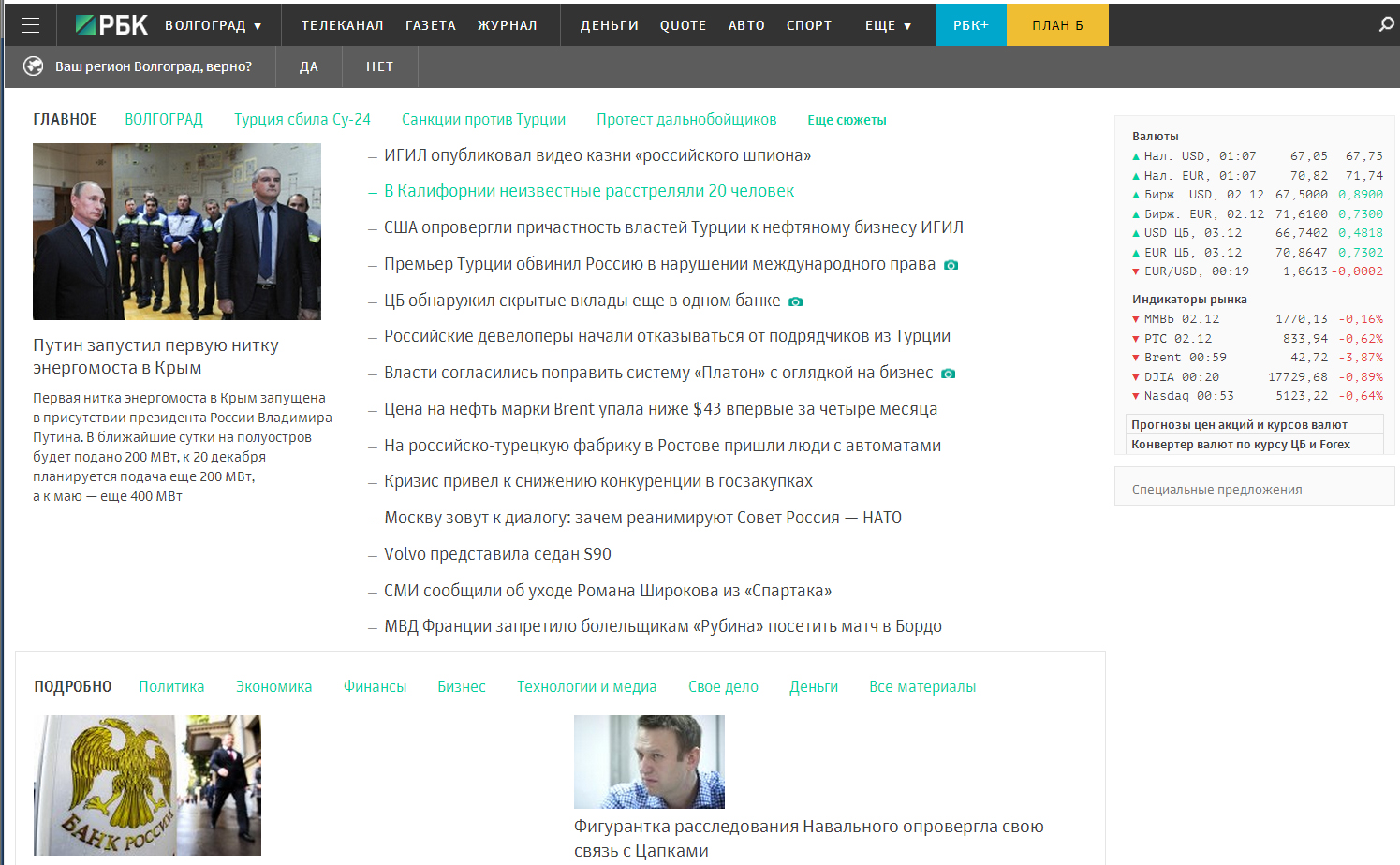Open headline Российские девелоперы начали отказываться
1400x865 pixels.
pyautogui.click(x=667, y=336)
